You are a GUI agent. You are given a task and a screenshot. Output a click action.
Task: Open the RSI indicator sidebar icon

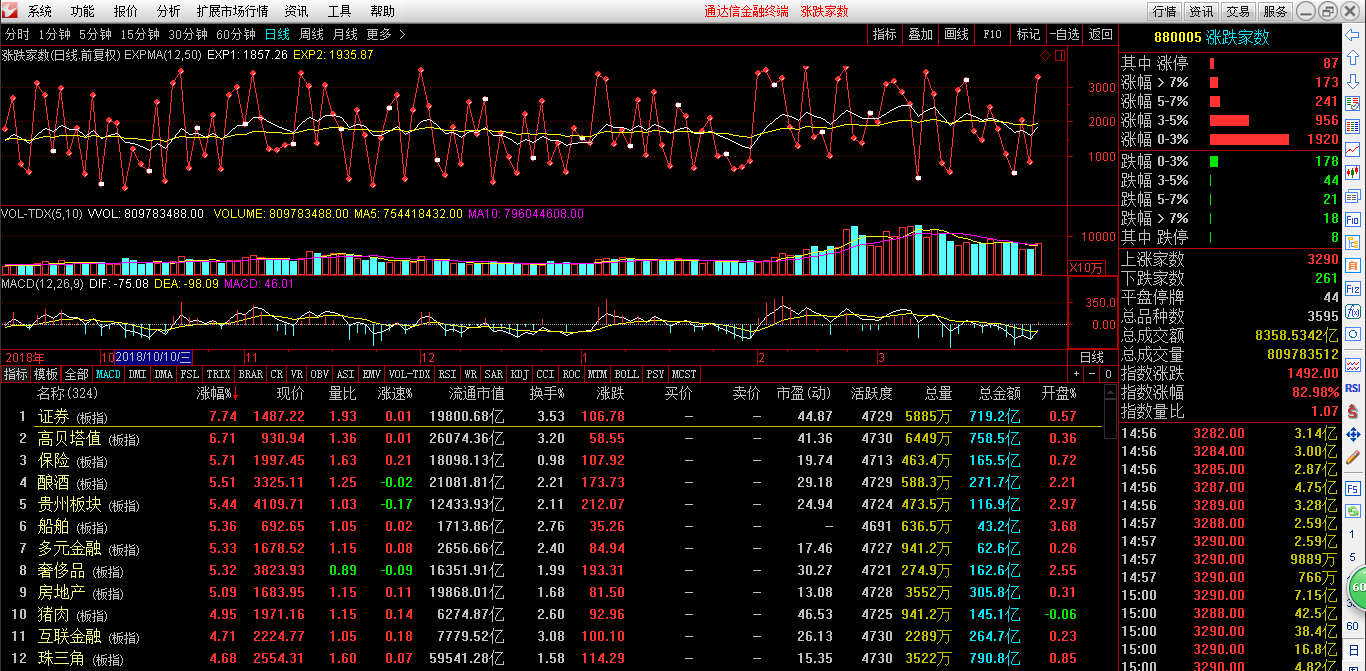point(1353,387)
